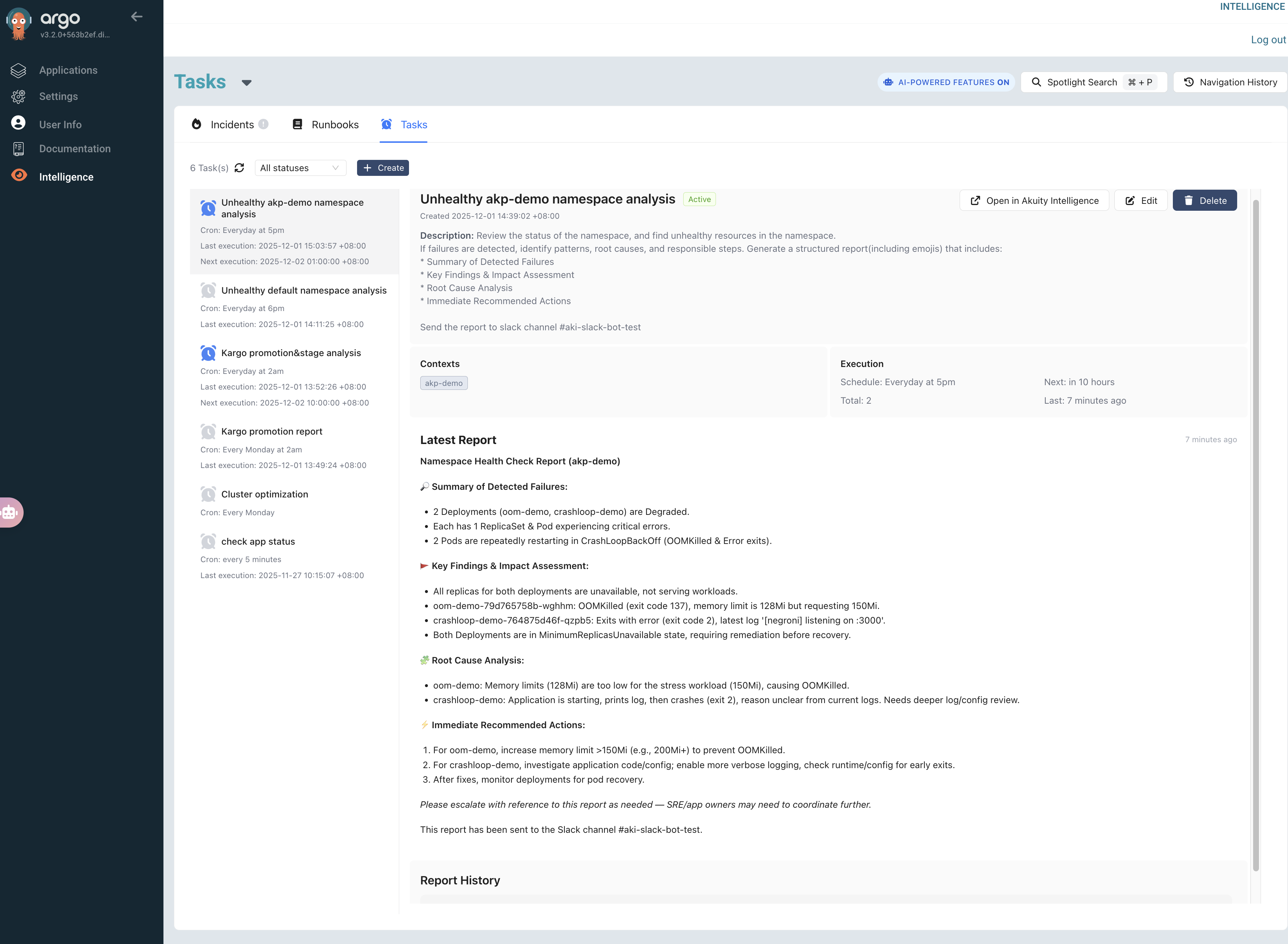Image resolution: width=1288 pixels, height=944 pixels.
Task: Toggle AI-Powered Features off
Action: (945, 82)
